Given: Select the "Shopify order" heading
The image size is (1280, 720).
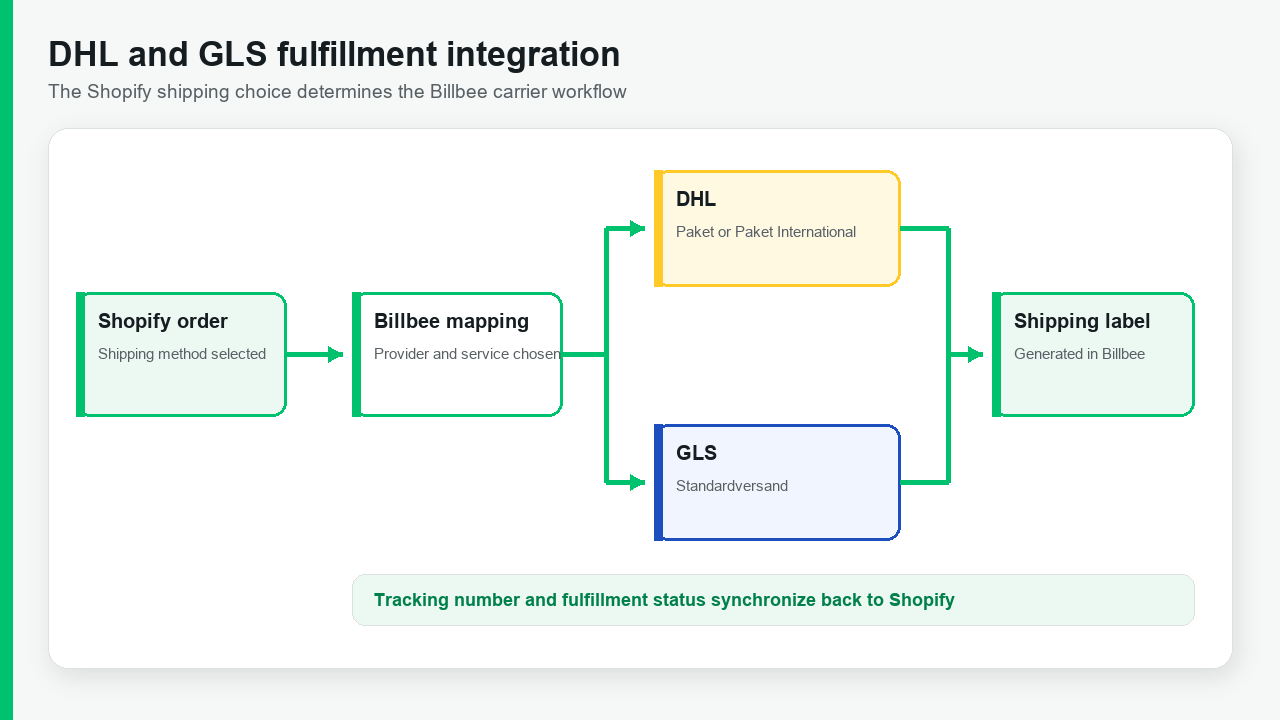Looking at the screenshot, I should 163,321.
